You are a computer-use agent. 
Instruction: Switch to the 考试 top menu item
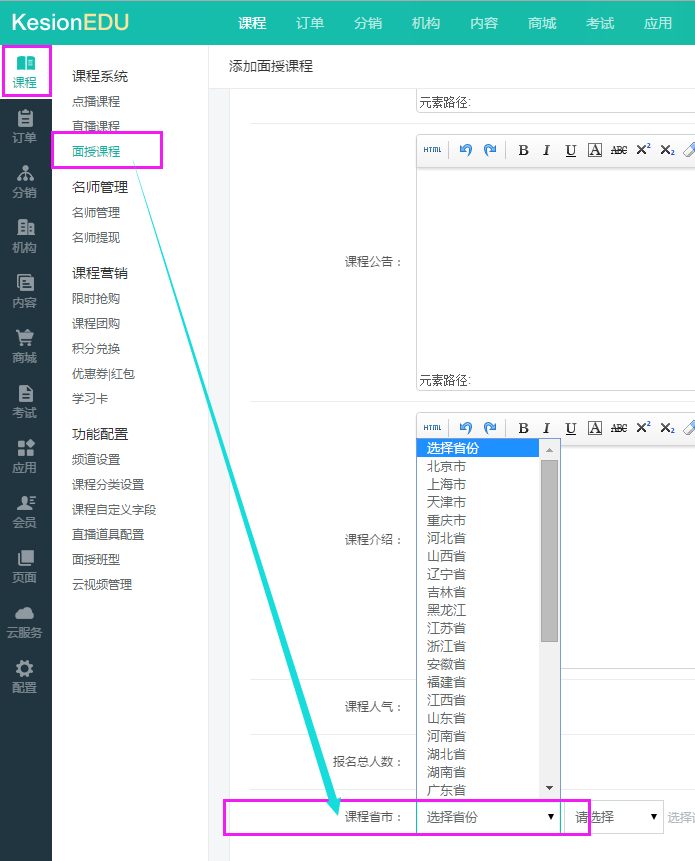pyautogui.click(x=600, y=23)
